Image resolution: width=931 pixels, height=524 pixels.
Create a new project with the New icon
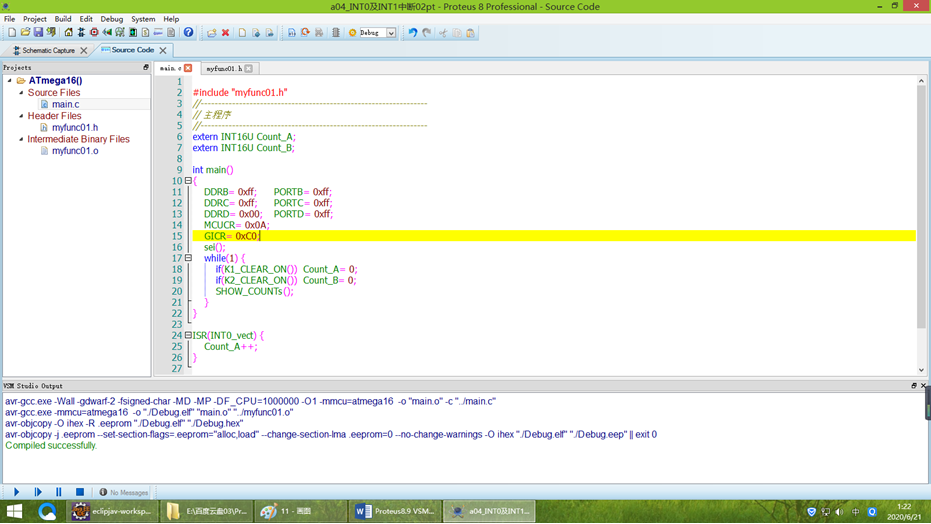(12, 33)
